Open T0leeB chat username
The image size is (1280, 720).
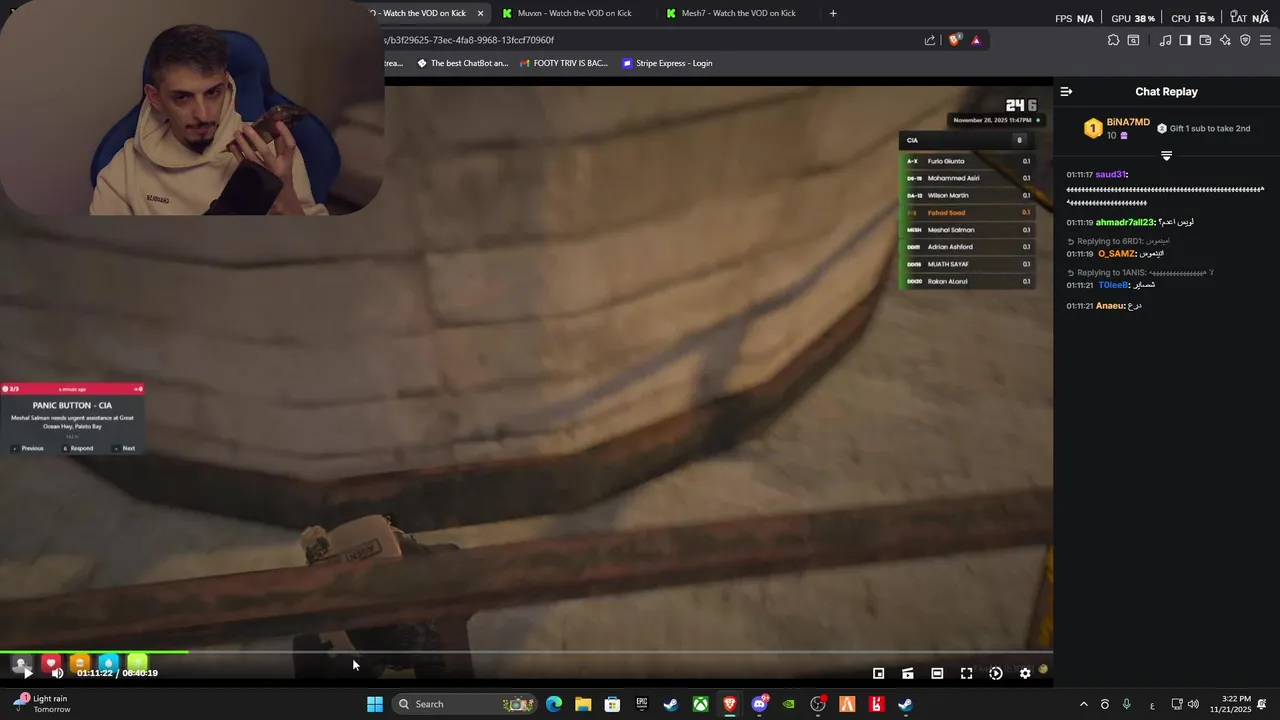pos(1114,285)
